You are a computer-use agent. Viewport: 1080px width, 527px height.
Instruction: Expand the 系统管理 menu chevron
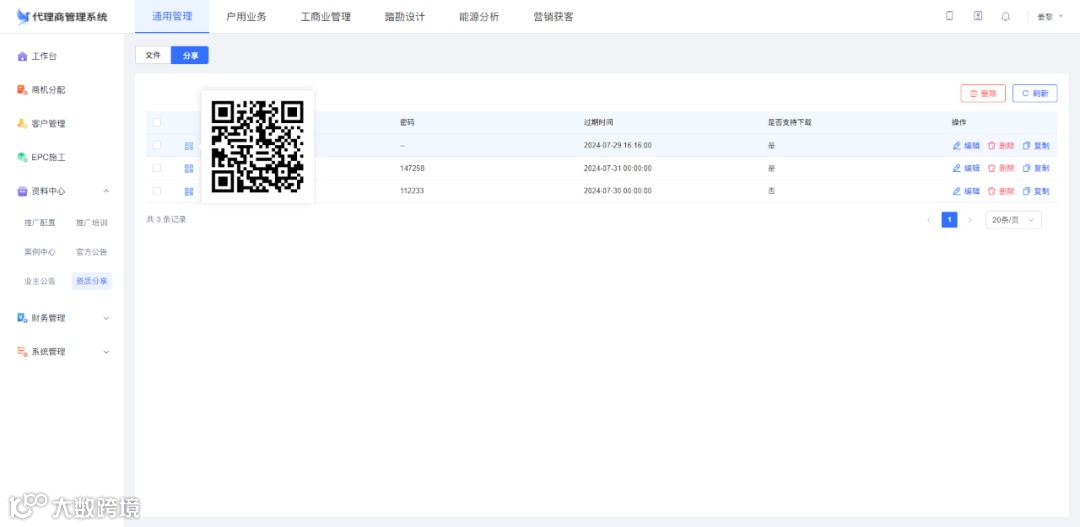click(x=106, y=352)
